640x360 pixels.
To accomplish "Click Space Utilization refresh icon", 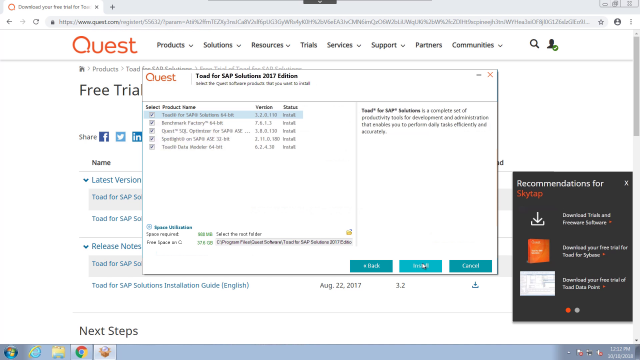I will [x=149, y=227].
